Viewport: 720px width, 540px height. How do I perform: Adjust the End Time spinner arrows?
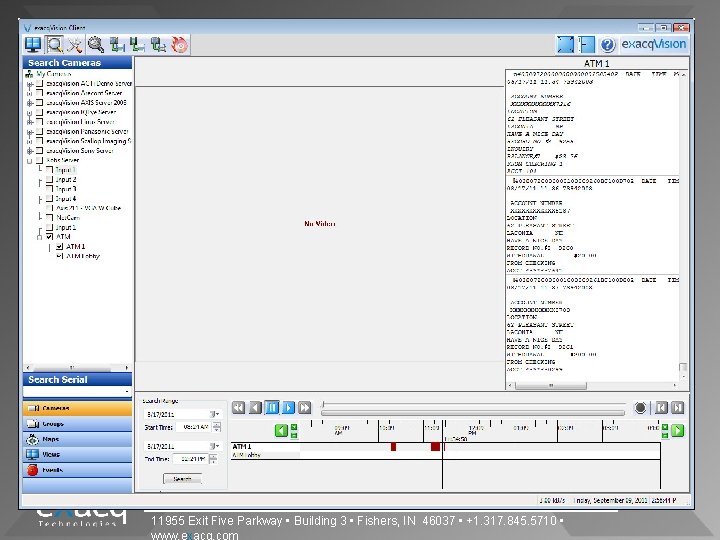click(x=213, y=459)
